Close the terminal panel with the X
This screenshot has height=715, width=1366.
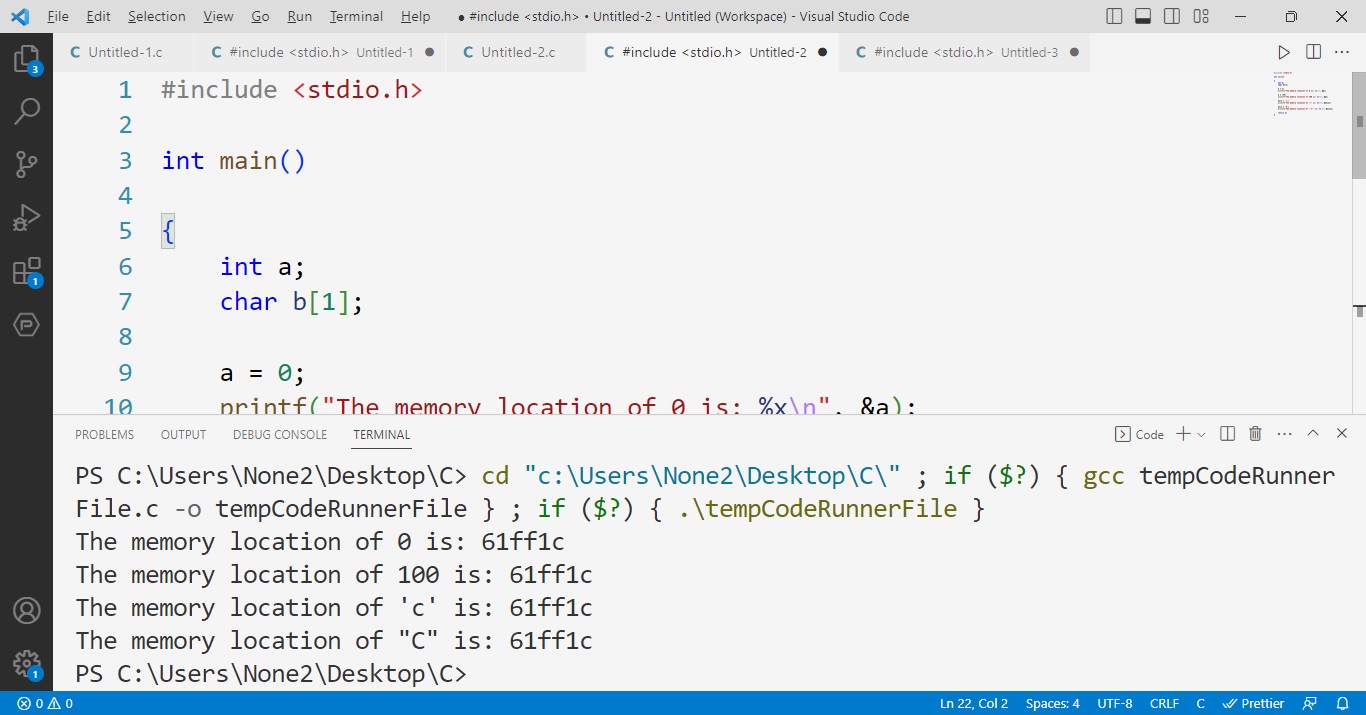tap(1342, 434)
